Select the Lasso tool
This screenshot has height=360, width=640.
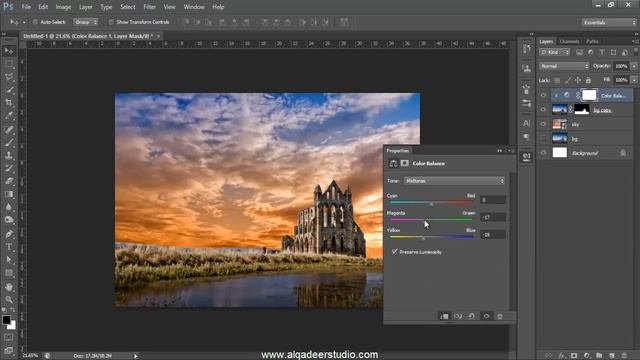9,77
